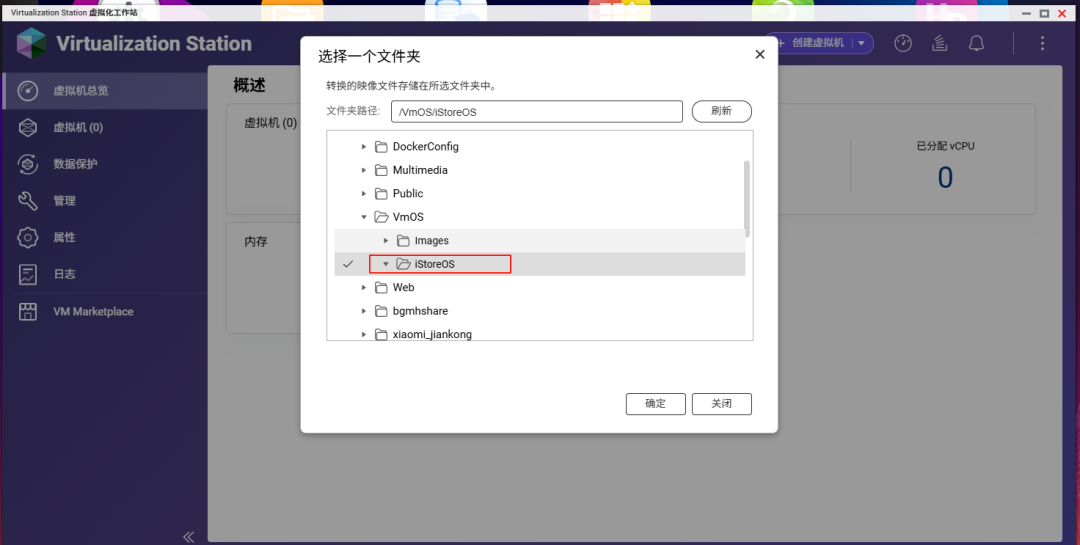Image resolution: width=1080 pixels, height=545 pixels.
Task: Click the Public folder icon
Action: tap(381, 194)
